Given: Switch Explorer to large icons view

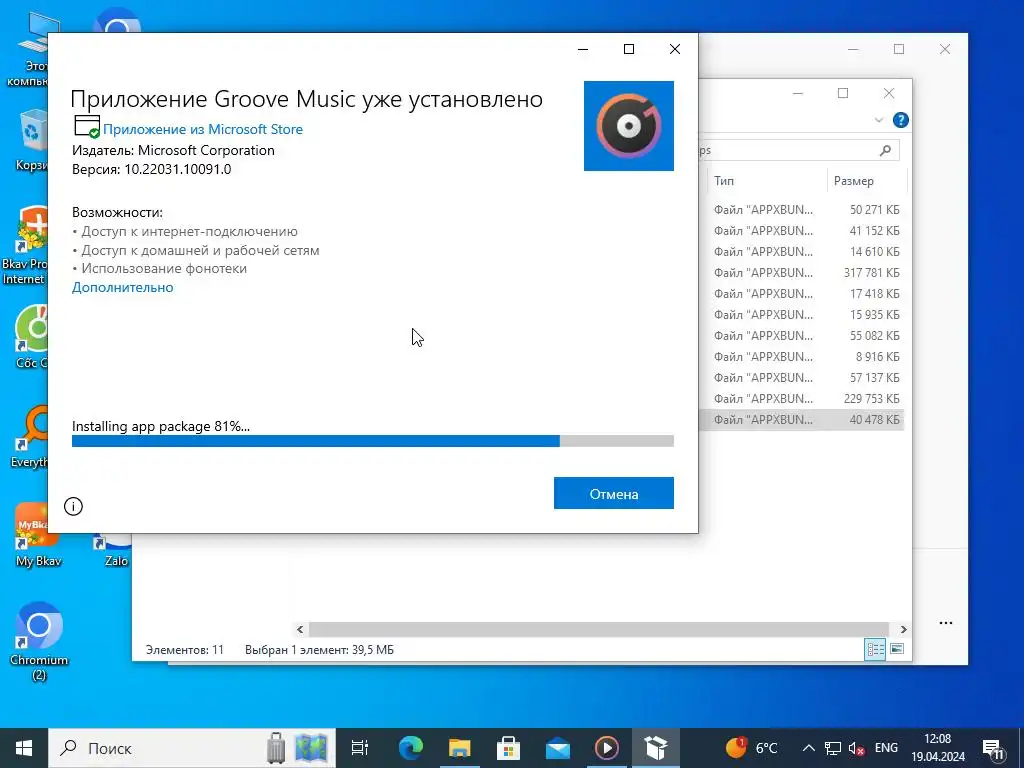Looking at the screenshot, I should [x=897, y=649].
